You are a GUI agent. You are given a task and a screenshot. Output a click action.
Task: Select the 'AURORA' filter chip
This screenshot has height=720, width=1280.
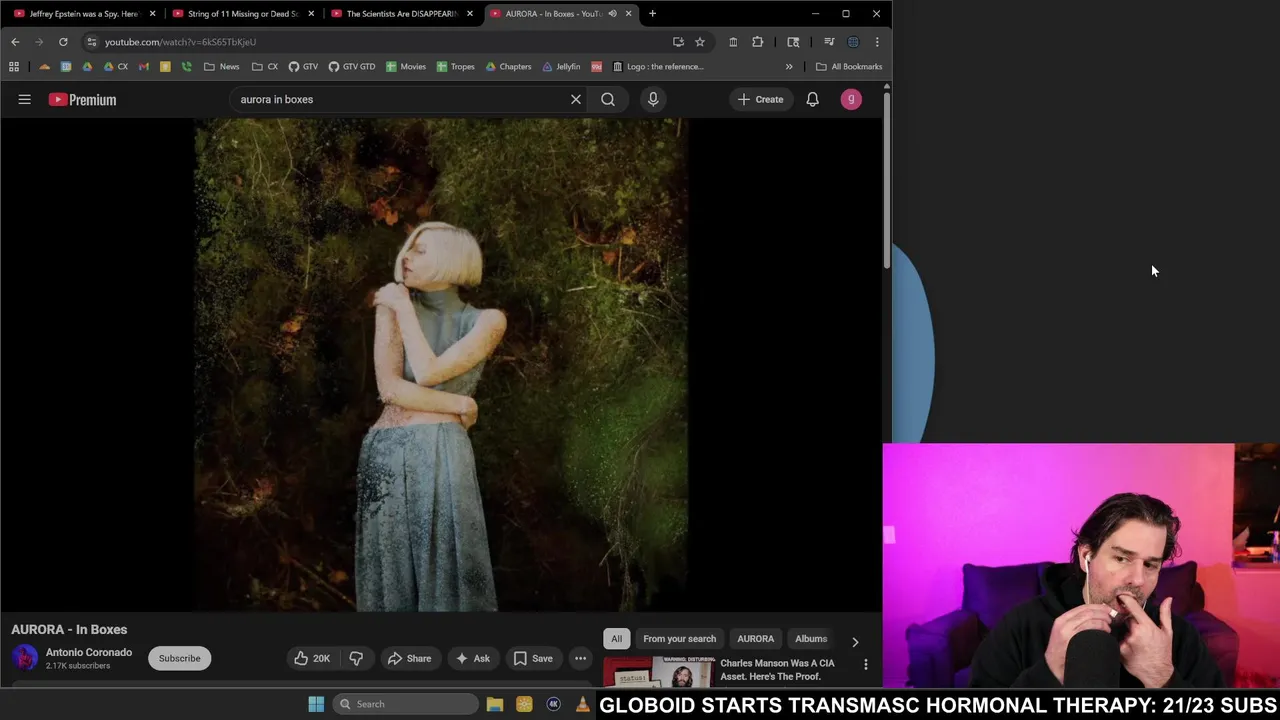click(755, 639)
